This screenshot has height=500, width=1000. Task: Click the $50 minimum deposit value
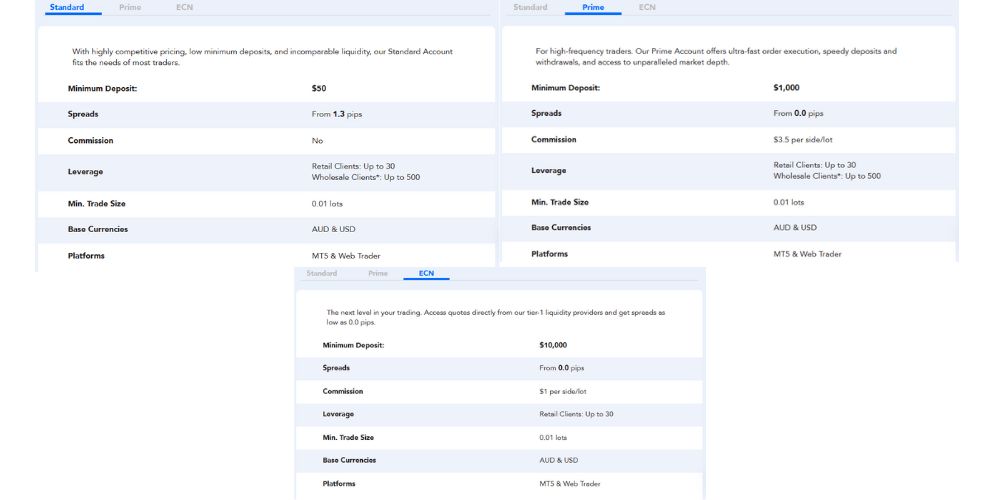[x=319, y=88]
